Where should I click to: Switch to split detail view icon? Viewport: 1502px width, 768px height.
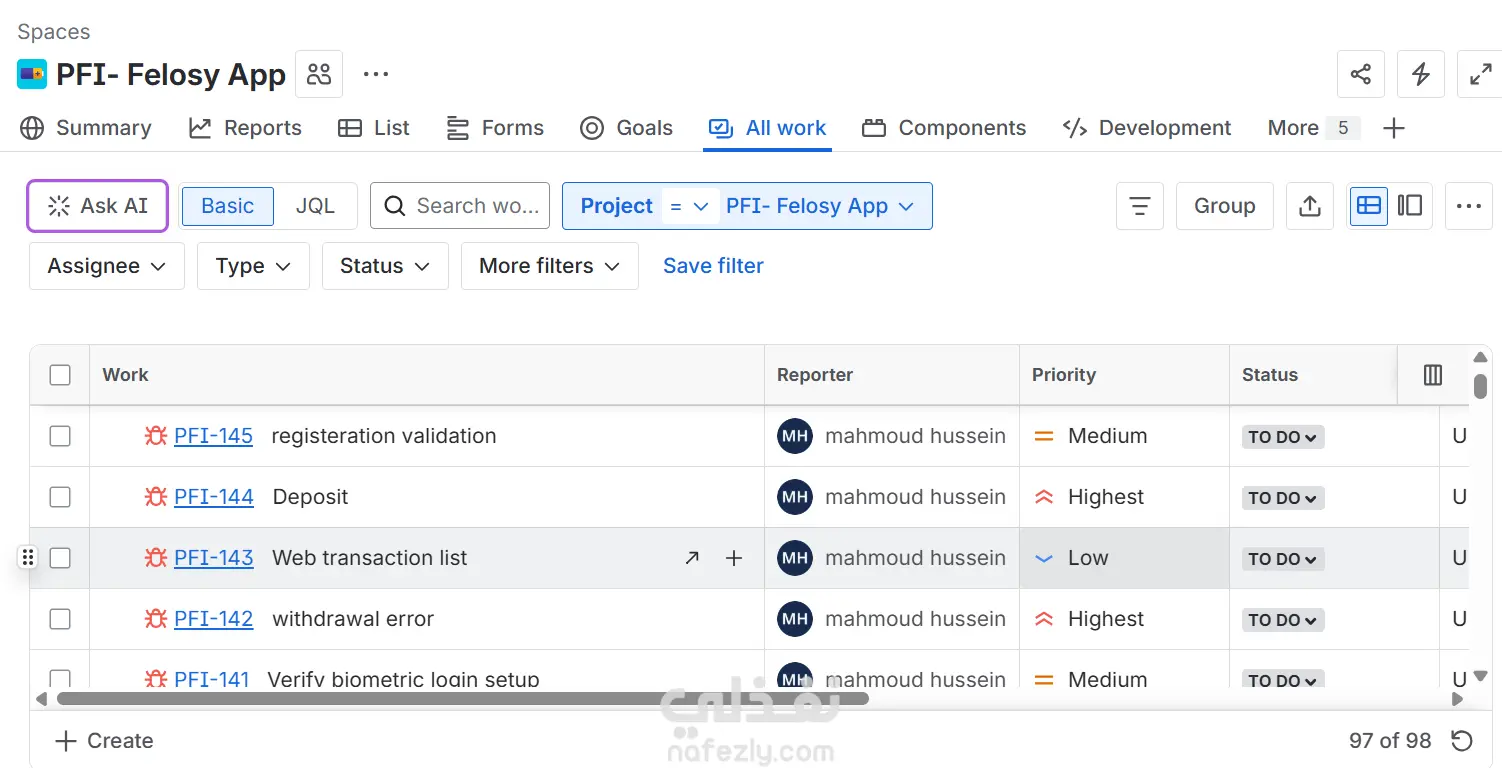1410,206
